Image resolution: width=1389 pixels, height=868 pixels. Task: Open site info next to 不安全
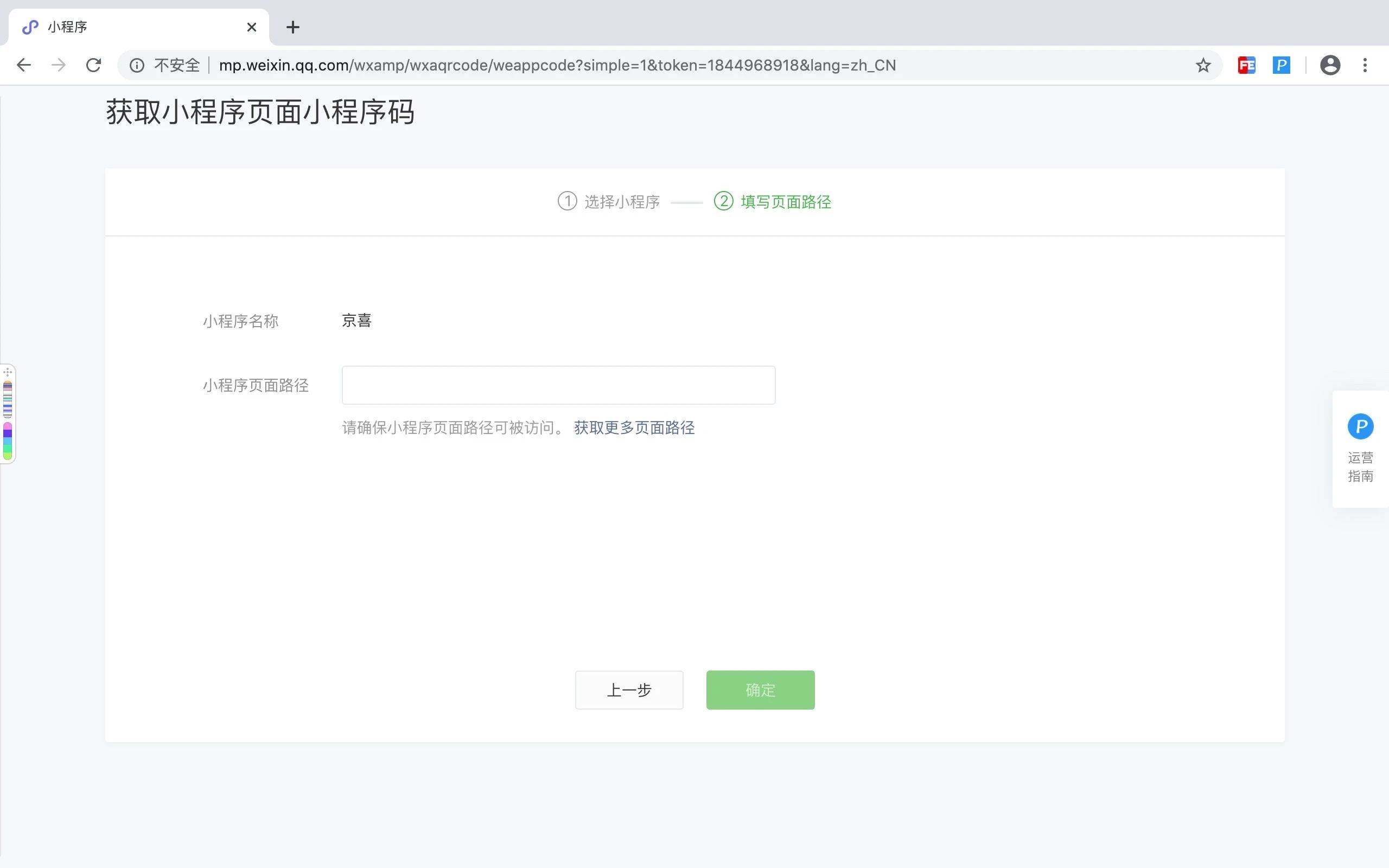[137, 66]
